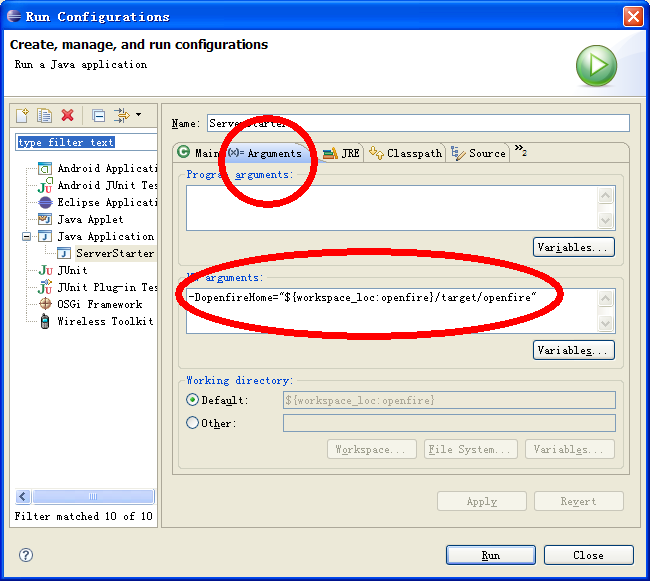Click Variables button under Program arguments
This screenshot has width=650, height=581.
(573, 247)
